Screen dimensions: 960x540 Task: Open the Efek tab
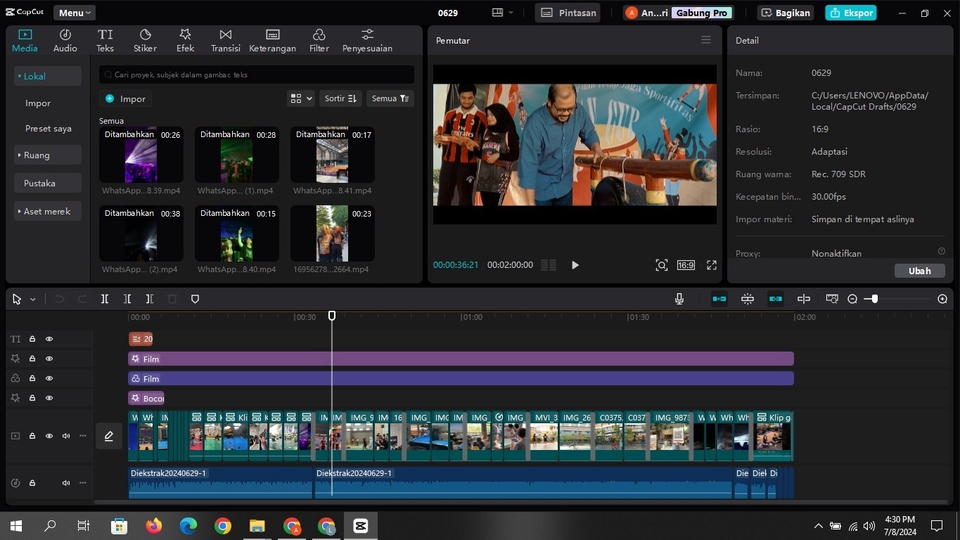185,40
